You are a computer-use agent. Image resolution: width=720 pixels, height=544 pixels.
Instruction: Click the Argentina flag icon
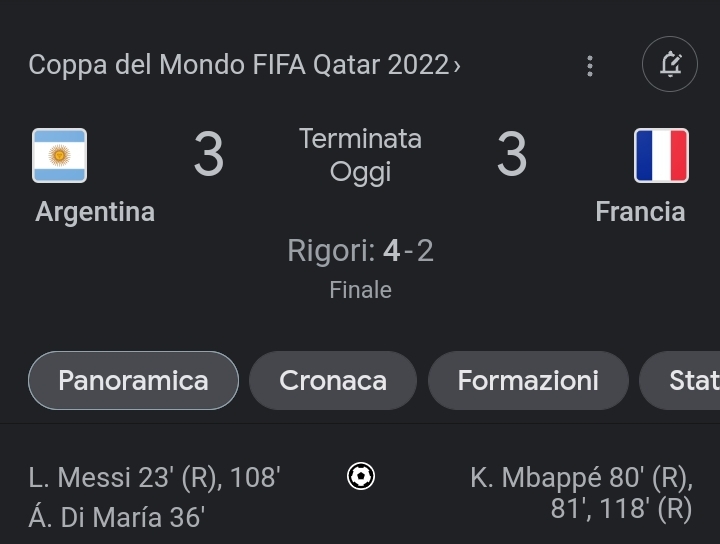pos(59,156)
